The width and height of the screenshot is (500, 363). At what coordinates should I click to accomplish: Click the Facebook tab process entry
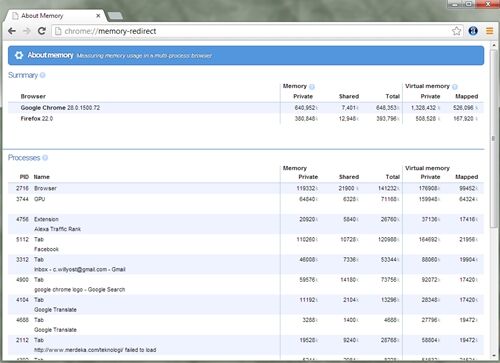coord(46,249)
